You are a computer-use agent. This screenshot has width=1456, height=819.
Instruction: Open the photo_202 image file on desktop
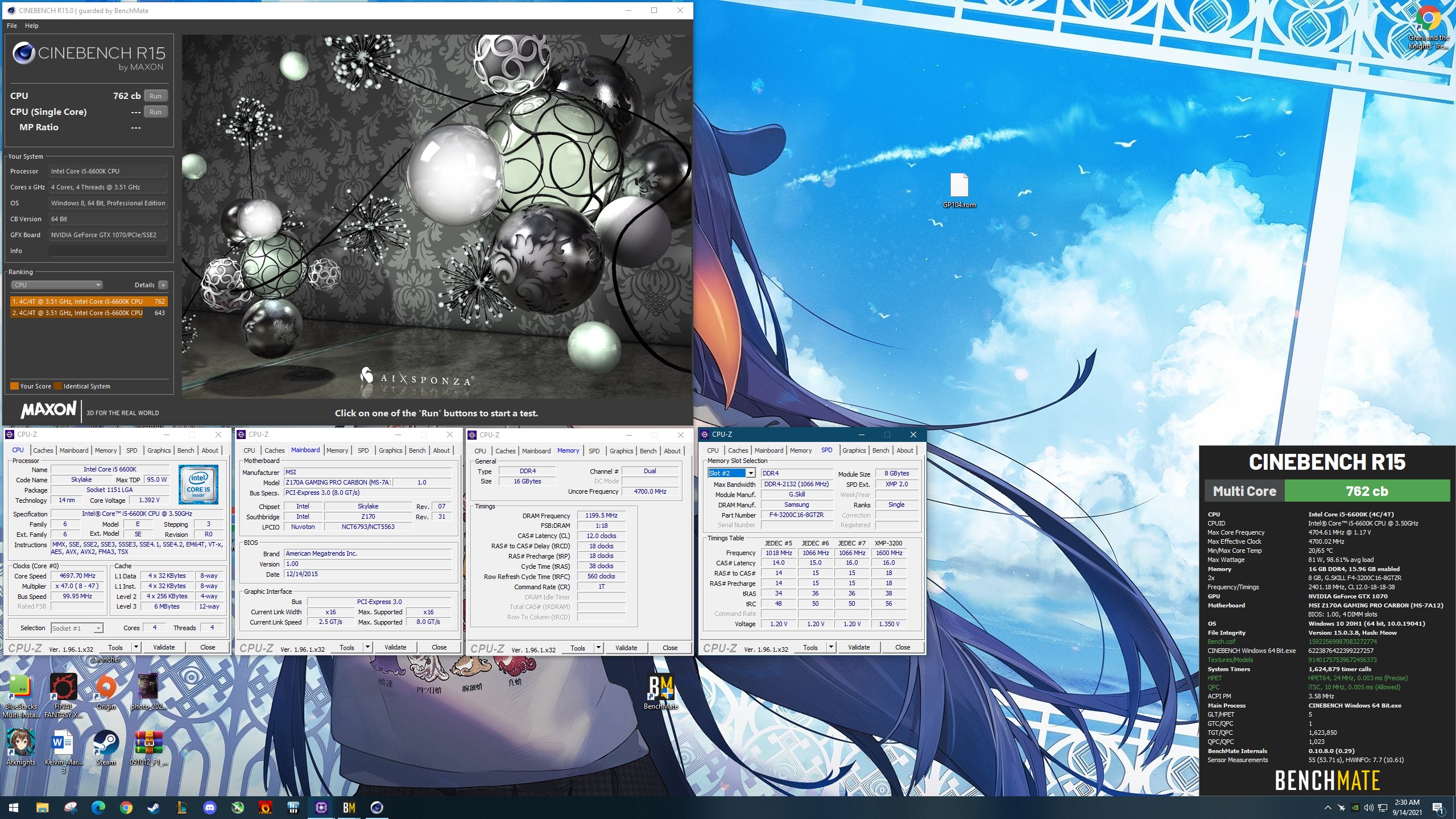[148, 691]
